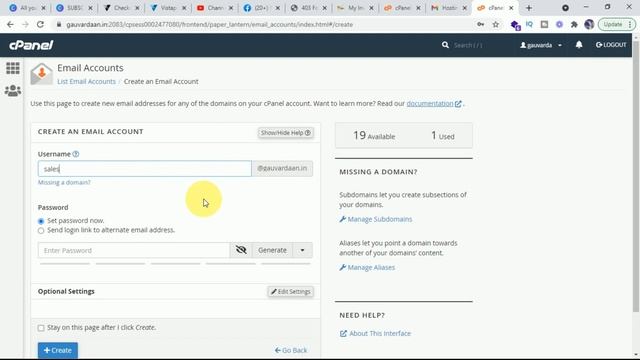Click the Create button
The width and height of the screenshot is (640, 360).
click(58, 350)
